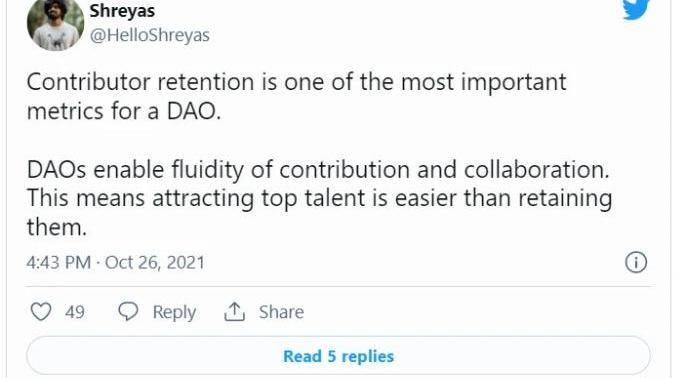This screenshot has width=687, height=378.
Task: Click the 'Contributor retention is one' text line
Action: coord(296,82)
